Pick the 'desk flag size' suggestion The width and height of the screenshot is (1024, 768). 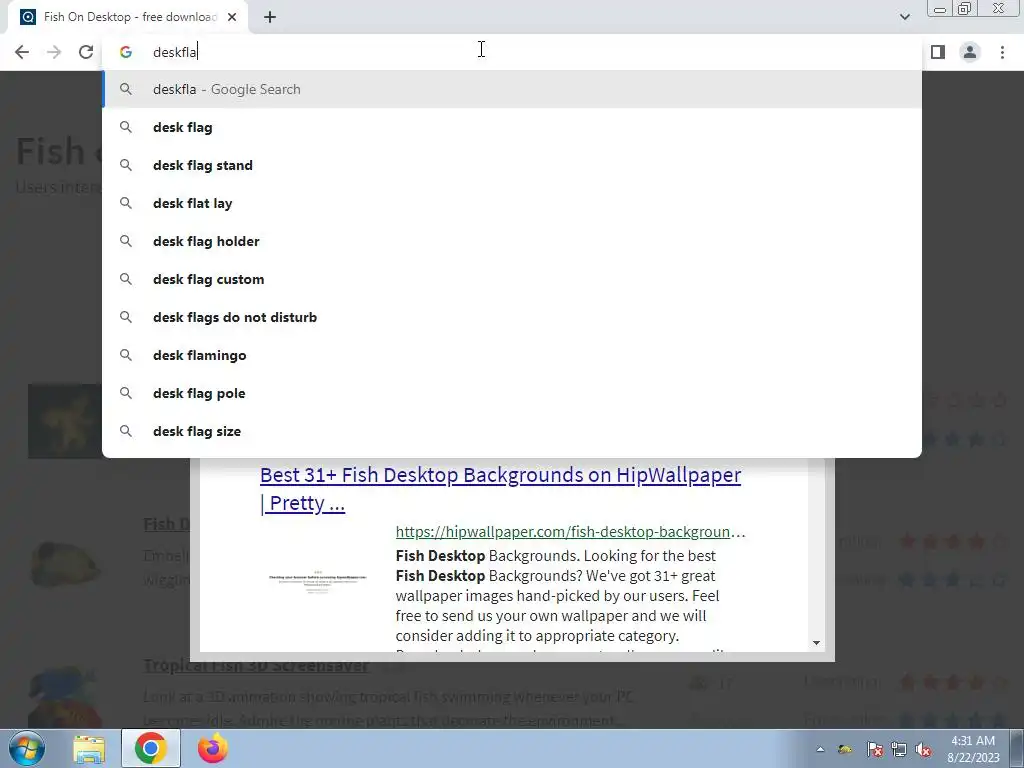point(512,431)
